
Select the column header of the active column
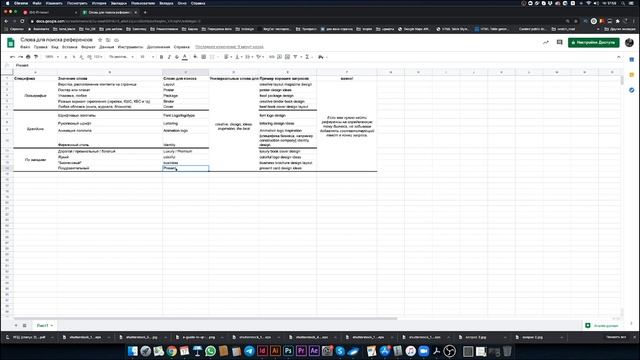186,72
